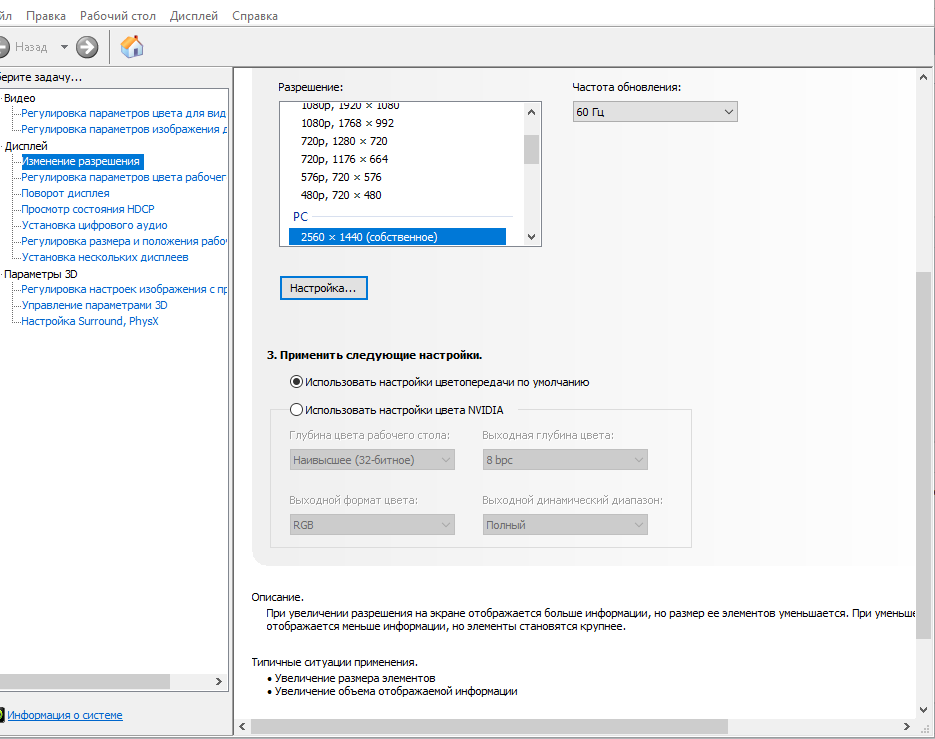Click Информация о системе link

point(64,715)
